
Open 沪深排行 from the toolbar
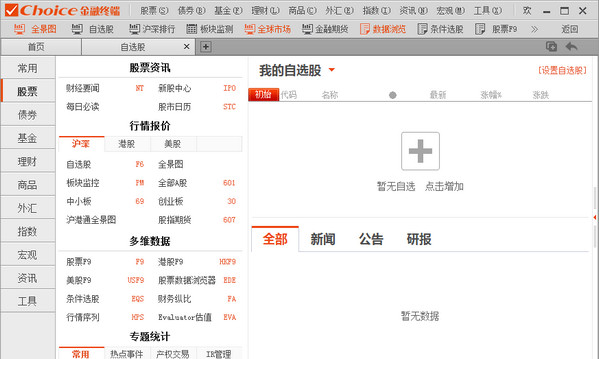point(152,29)
